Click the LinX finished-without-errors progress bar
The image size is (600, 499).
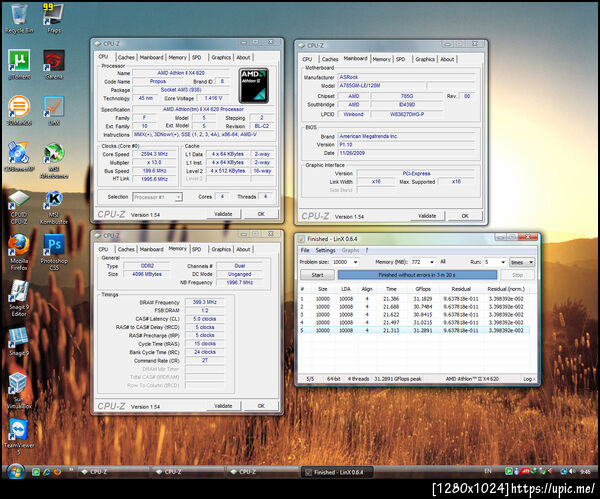pyautogui.click(x=417, y=275)
